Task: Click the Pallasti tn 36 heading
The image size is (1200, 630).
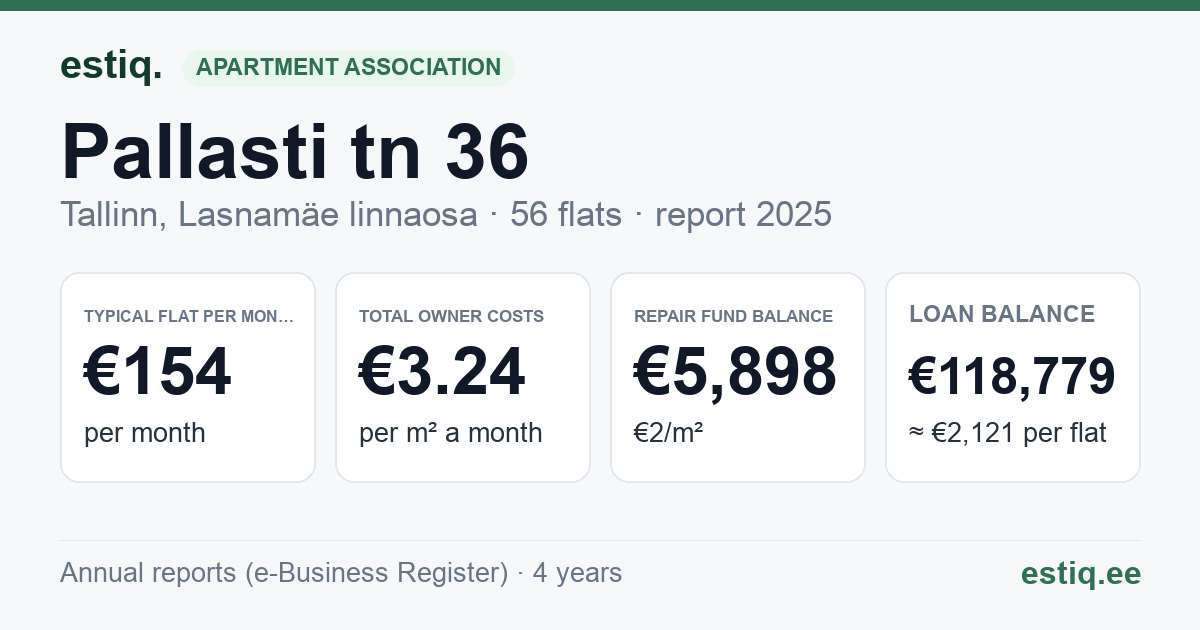Action: coord(295,152)
